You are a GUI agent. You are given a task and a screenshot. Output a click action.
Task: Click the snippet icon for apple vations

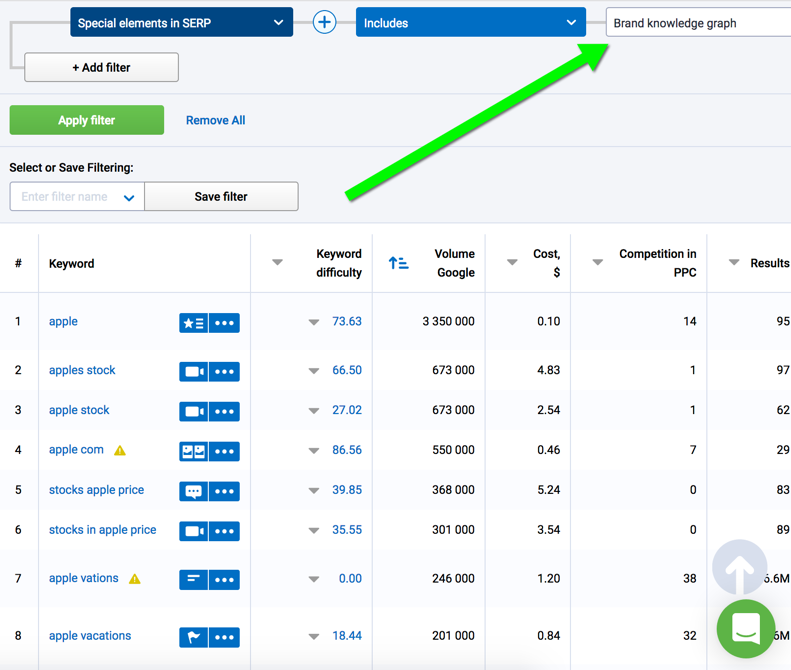(x=194, y=580)
